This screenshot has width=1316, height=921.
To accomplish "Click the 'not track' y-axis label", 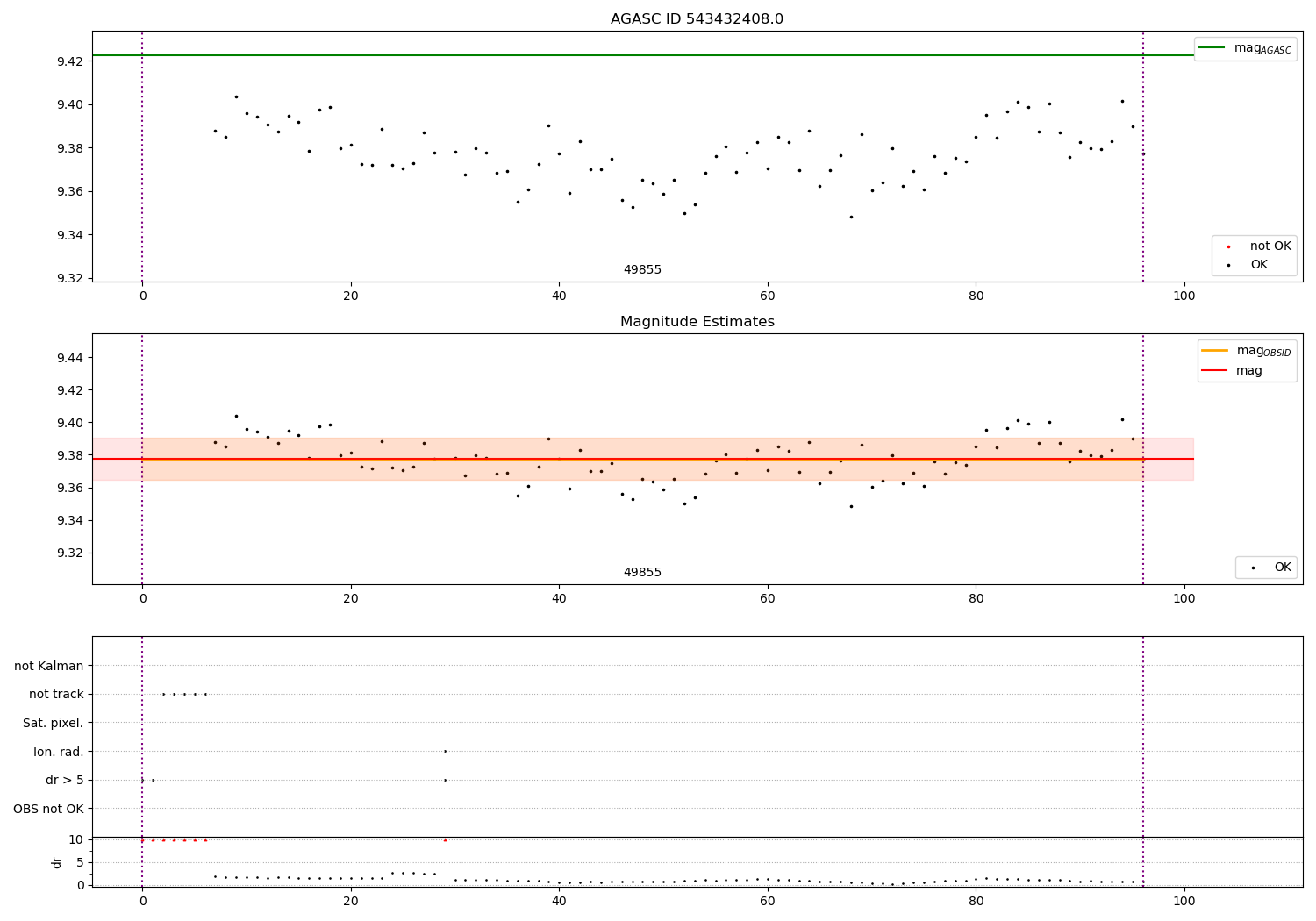I will 56,694.
